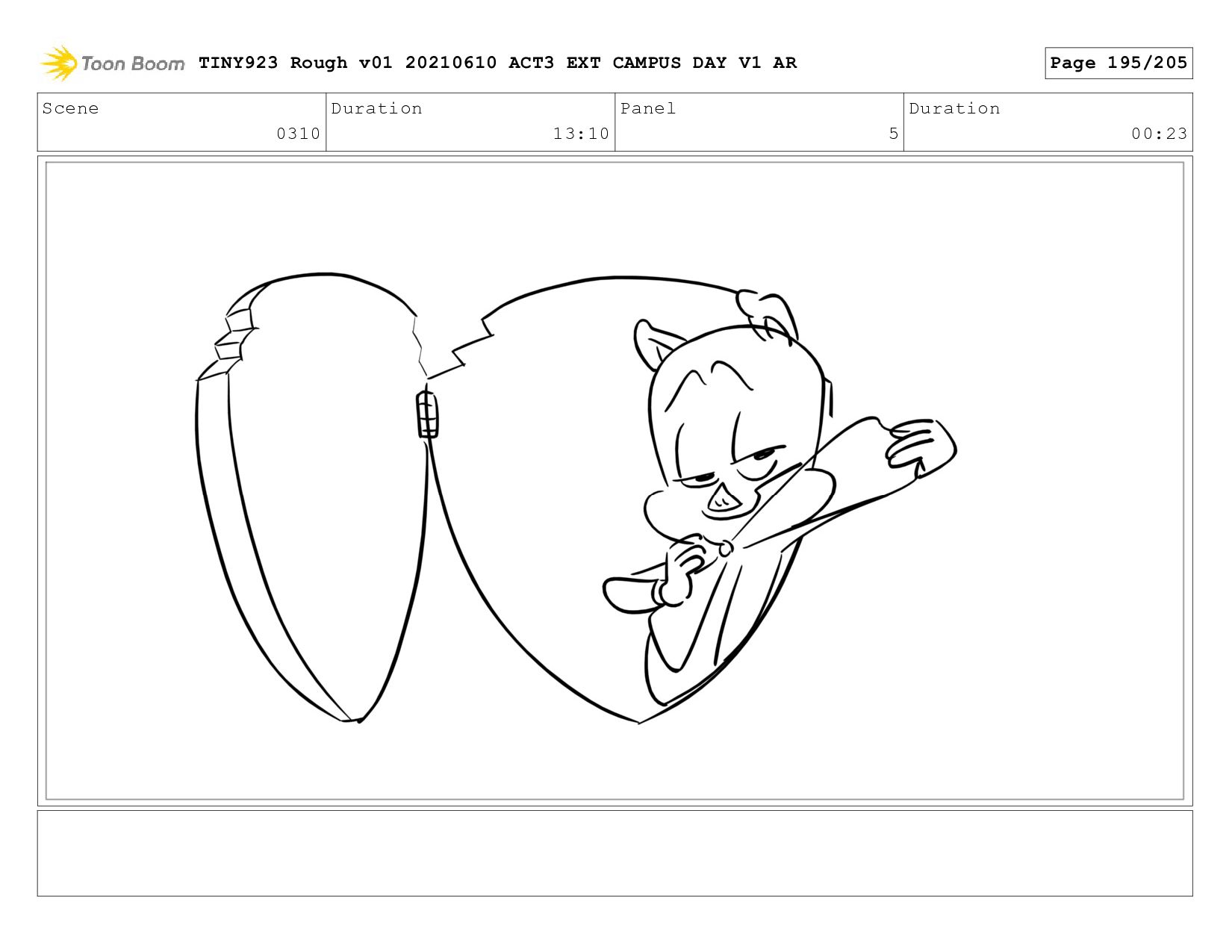Viewport: 1232px width, 952px height.
Task: Select panel duration value 00:23
Action: coord(1159,134)
